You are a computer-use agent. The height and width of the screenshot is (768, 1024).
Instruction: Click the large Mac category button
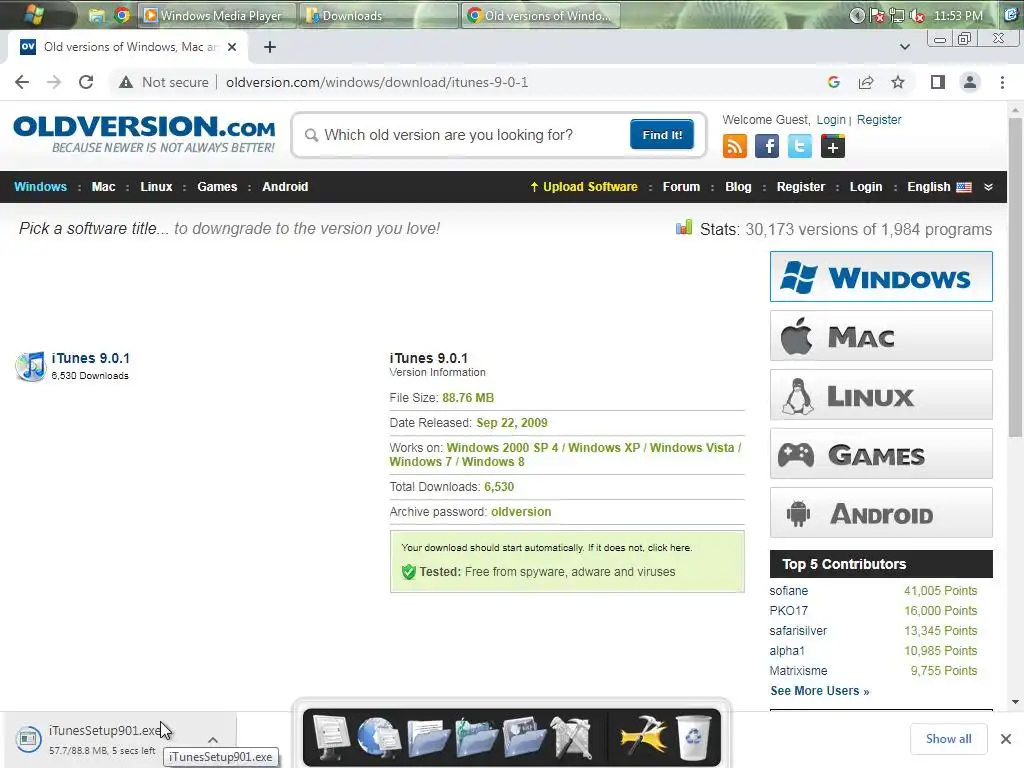[881, 336]
